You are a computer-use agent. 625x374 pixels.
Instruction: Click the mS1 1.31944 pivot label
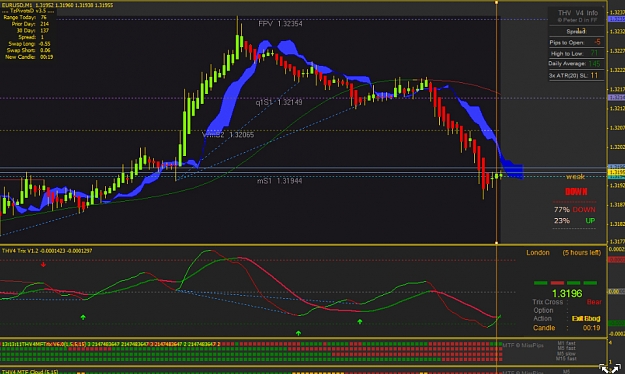point(279,181)
